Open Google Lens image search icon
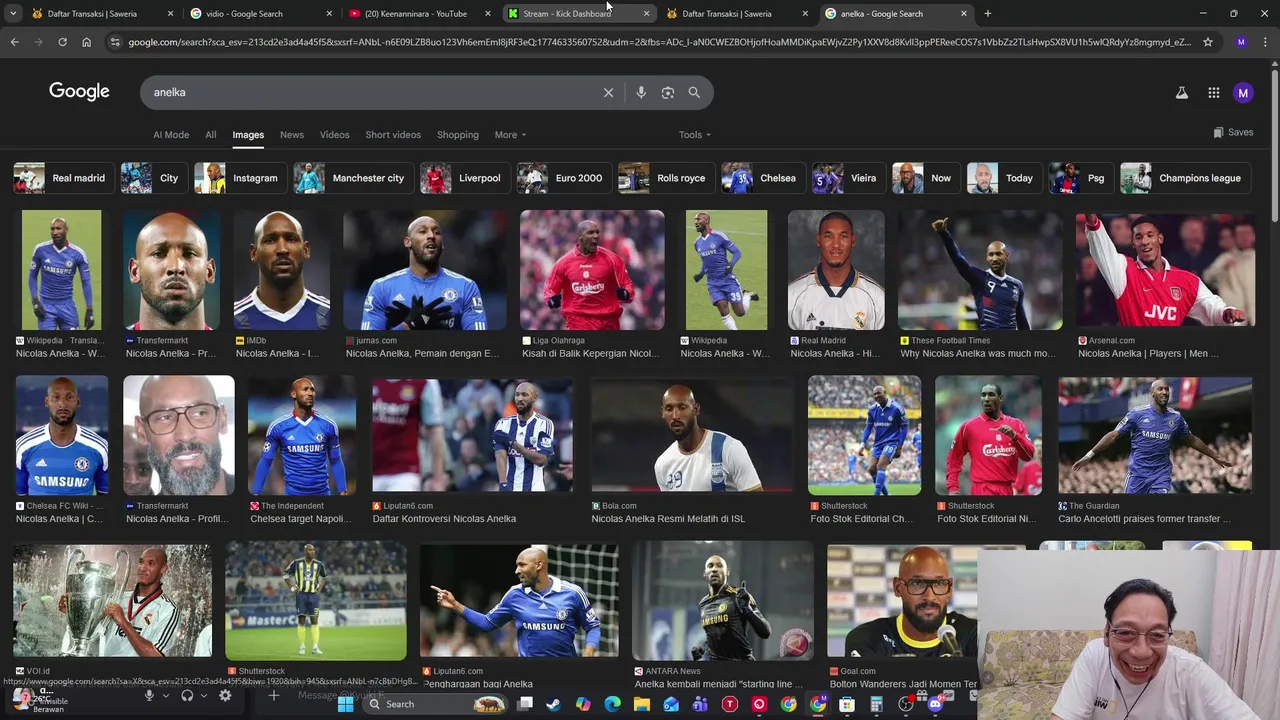This screenshot has height=720, width=1280. click(668, 92)
